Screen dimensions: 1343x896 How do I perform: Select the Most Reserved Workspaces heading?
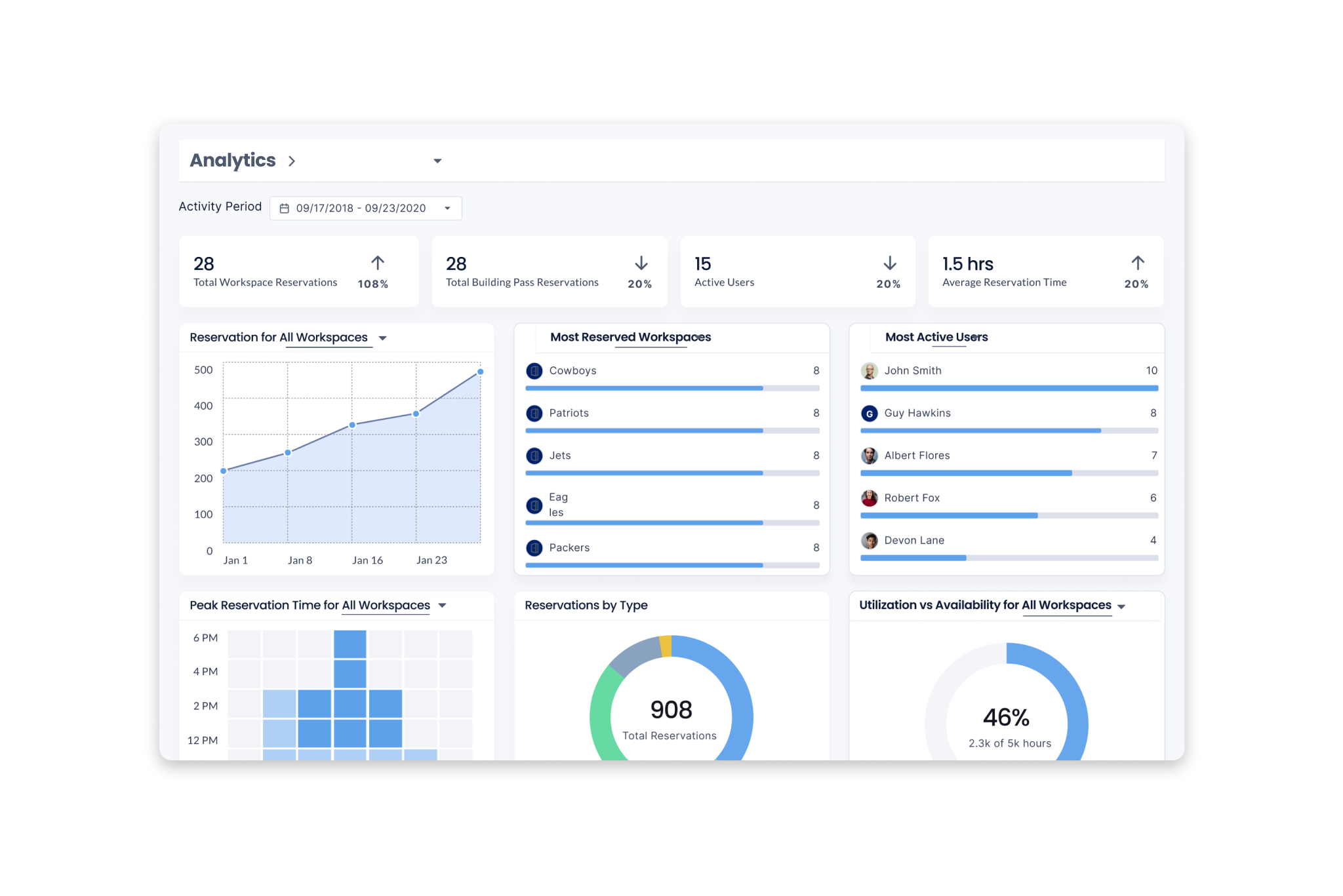(x=630, y=337)
